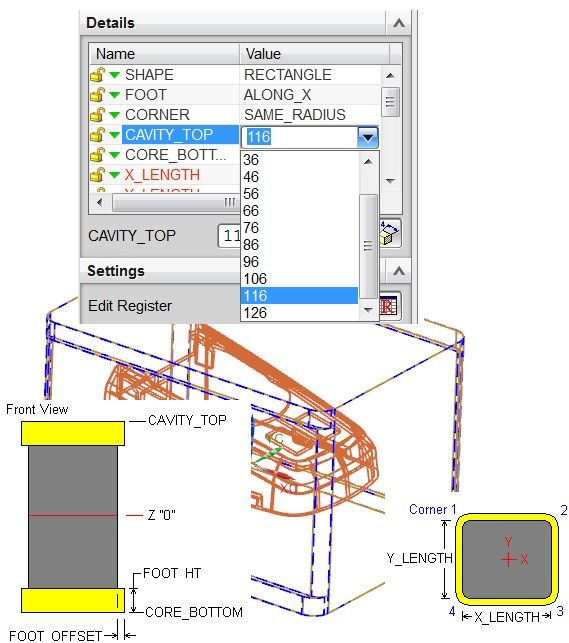Viewport: 569px width, 643px height.
Task: Click green triangle arrow beside X_LENGTH
Action: pyautogui.click(x=114, y=176)
